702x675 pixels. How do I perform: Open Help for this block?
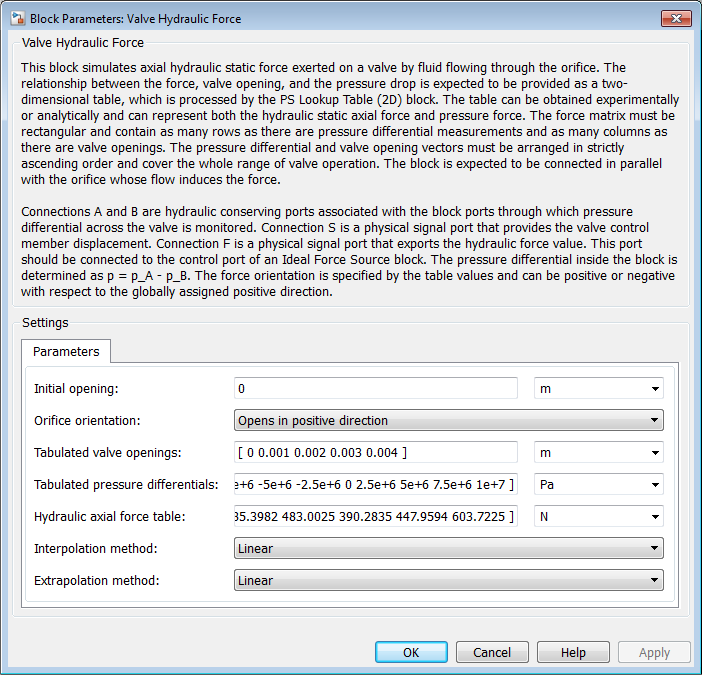click(x=573, y=652)
